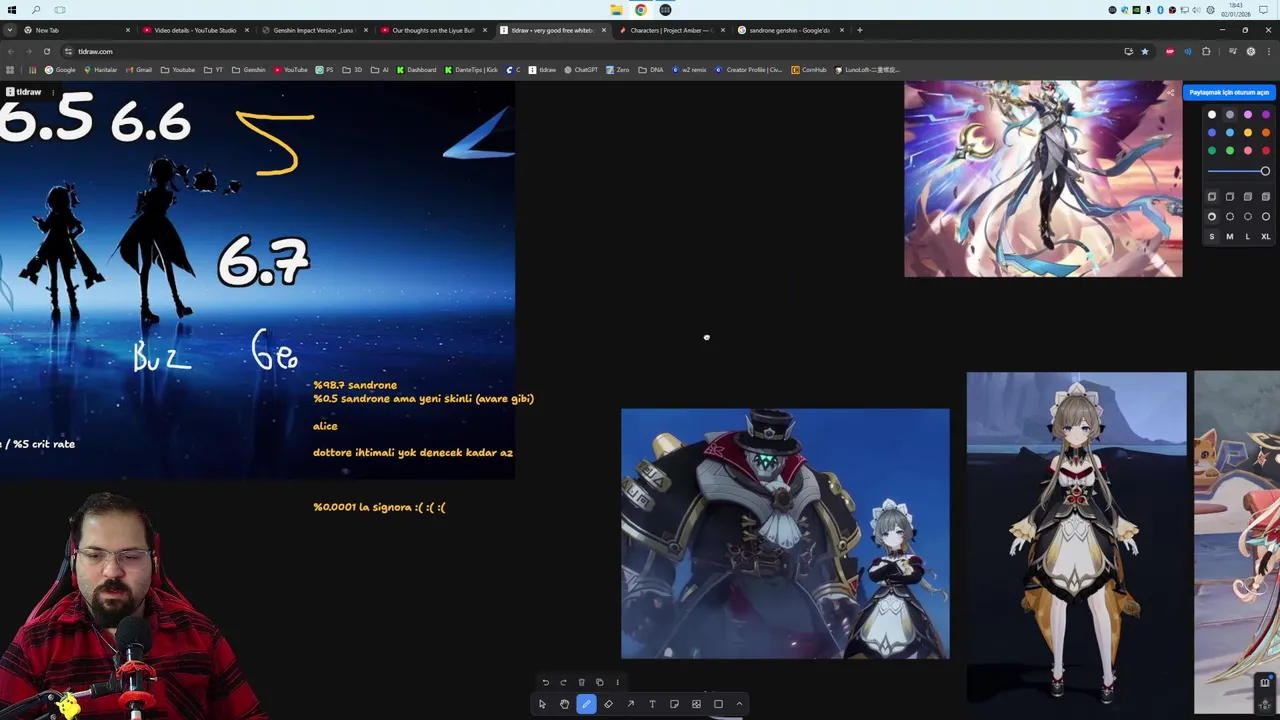The height and width of the screenshot is (720, 1280).
Task: Pick the red color swatch
Action: 1266,150
